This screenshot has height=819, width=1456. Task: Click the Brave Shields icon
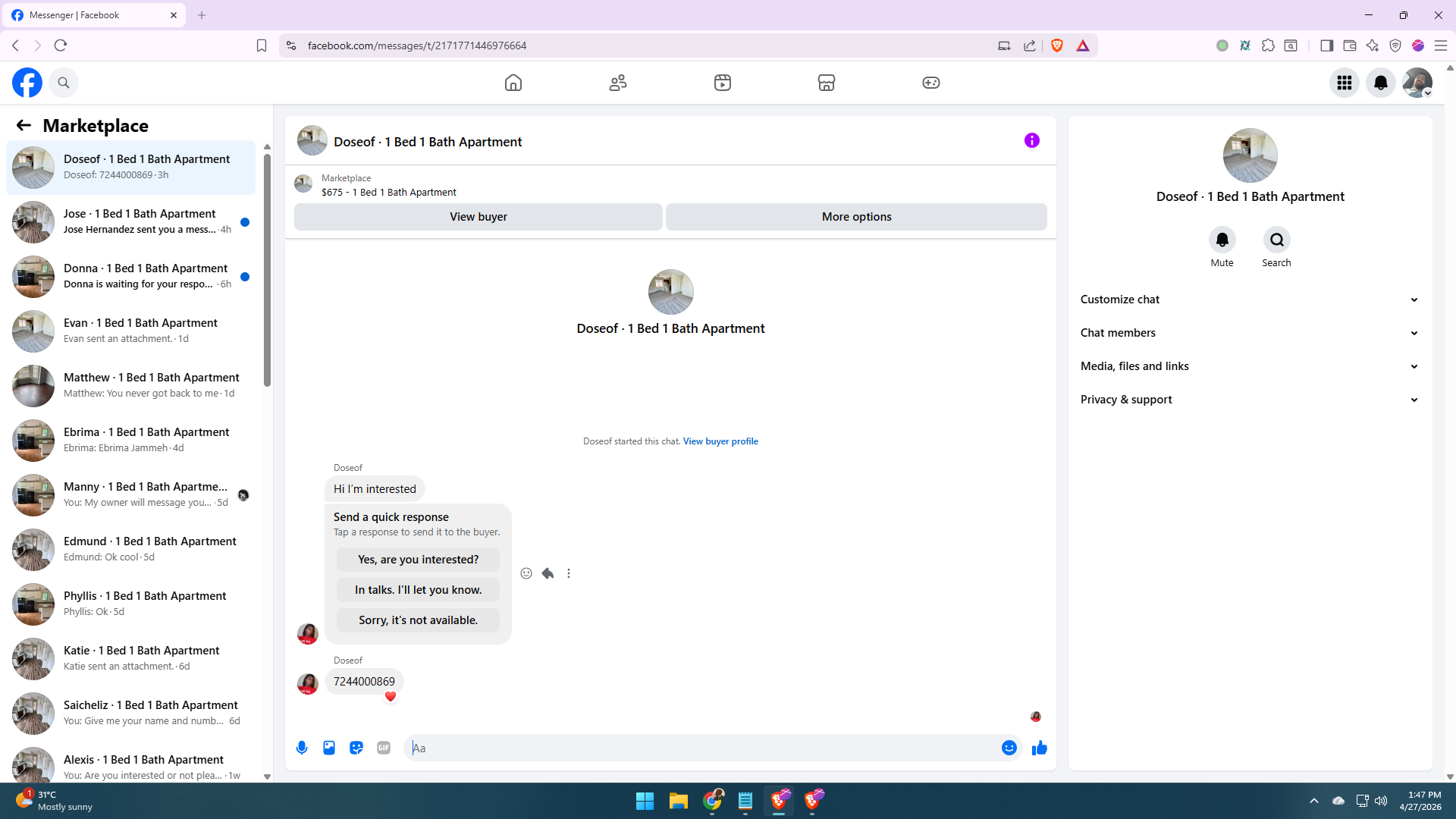coord(1057,45)
